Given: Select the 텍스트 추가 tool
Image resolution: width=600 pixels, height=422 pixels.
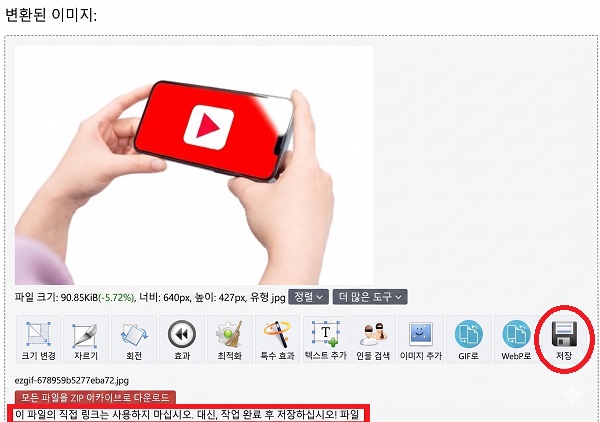Looking at the screenshot, I should coord(325,339).
